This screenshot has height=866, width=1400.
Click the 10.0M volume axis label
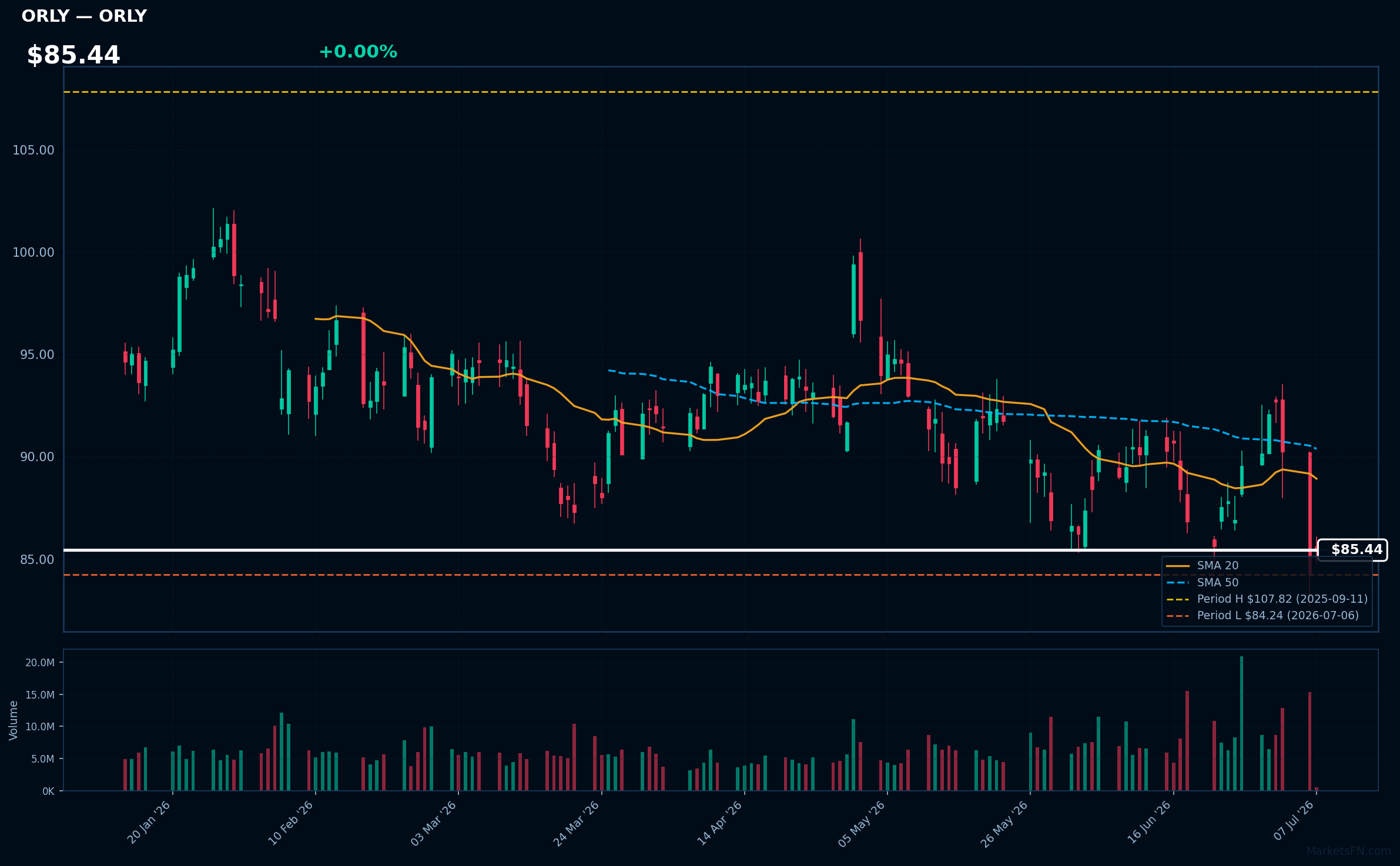click(x=40, y=727)
